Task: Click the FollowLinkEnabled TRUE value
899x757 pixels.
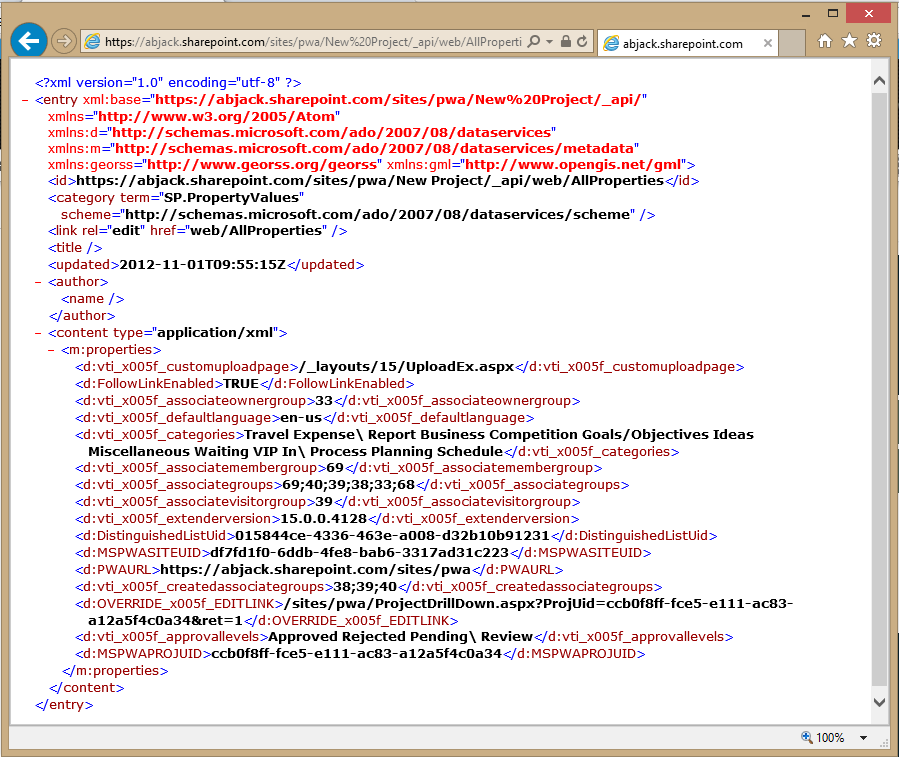Action: 241,384
